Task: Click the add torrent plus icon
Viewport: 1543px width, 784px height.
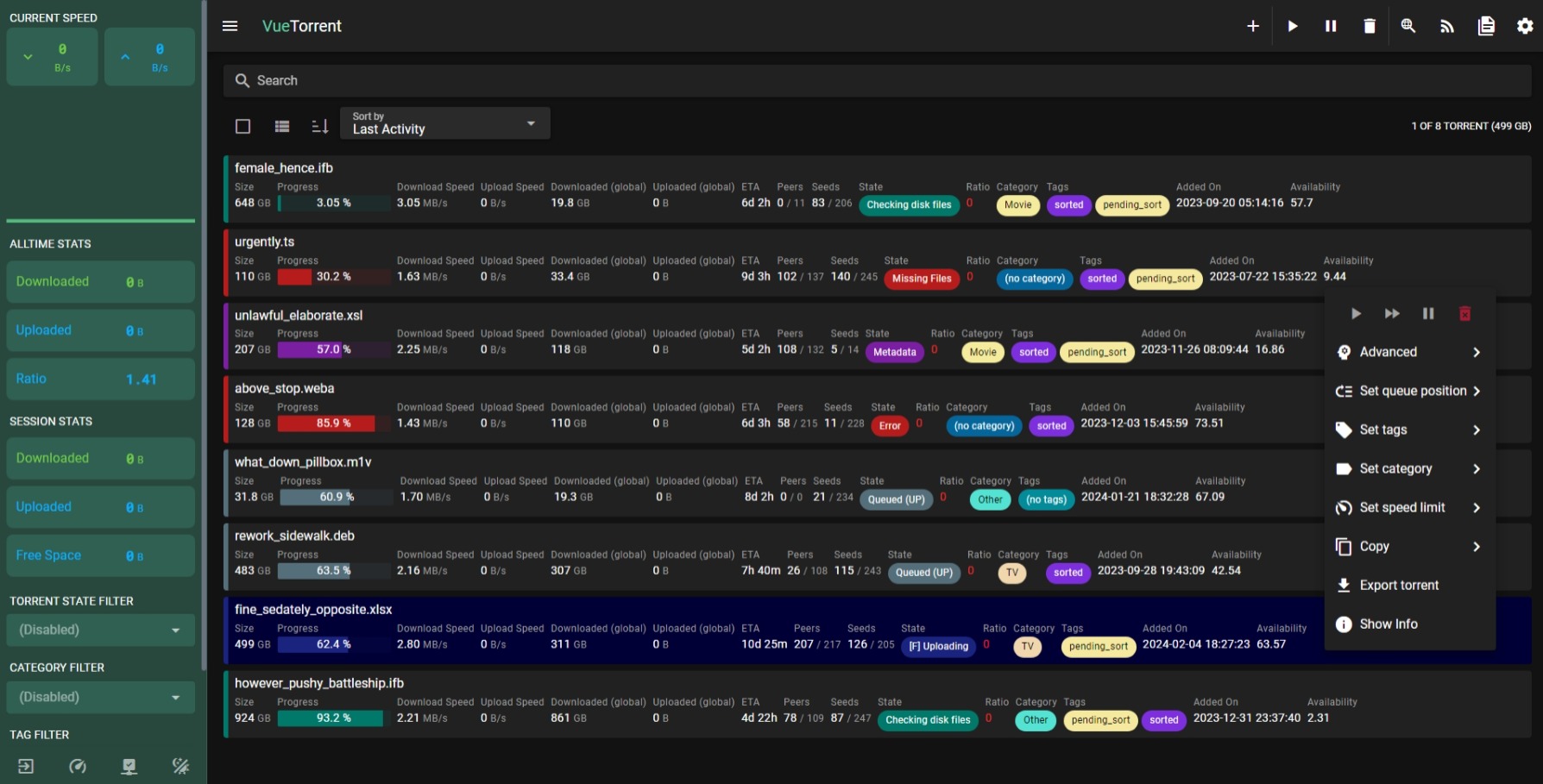Action: point(1253,26)
